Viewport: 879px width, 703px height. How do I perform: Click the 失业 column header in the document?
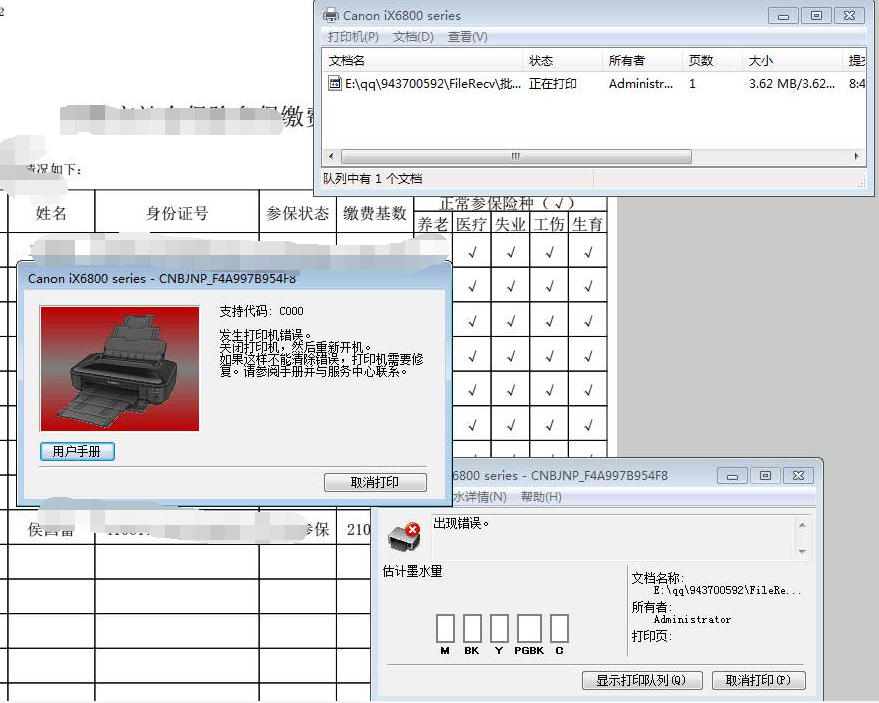coord(510,224)
